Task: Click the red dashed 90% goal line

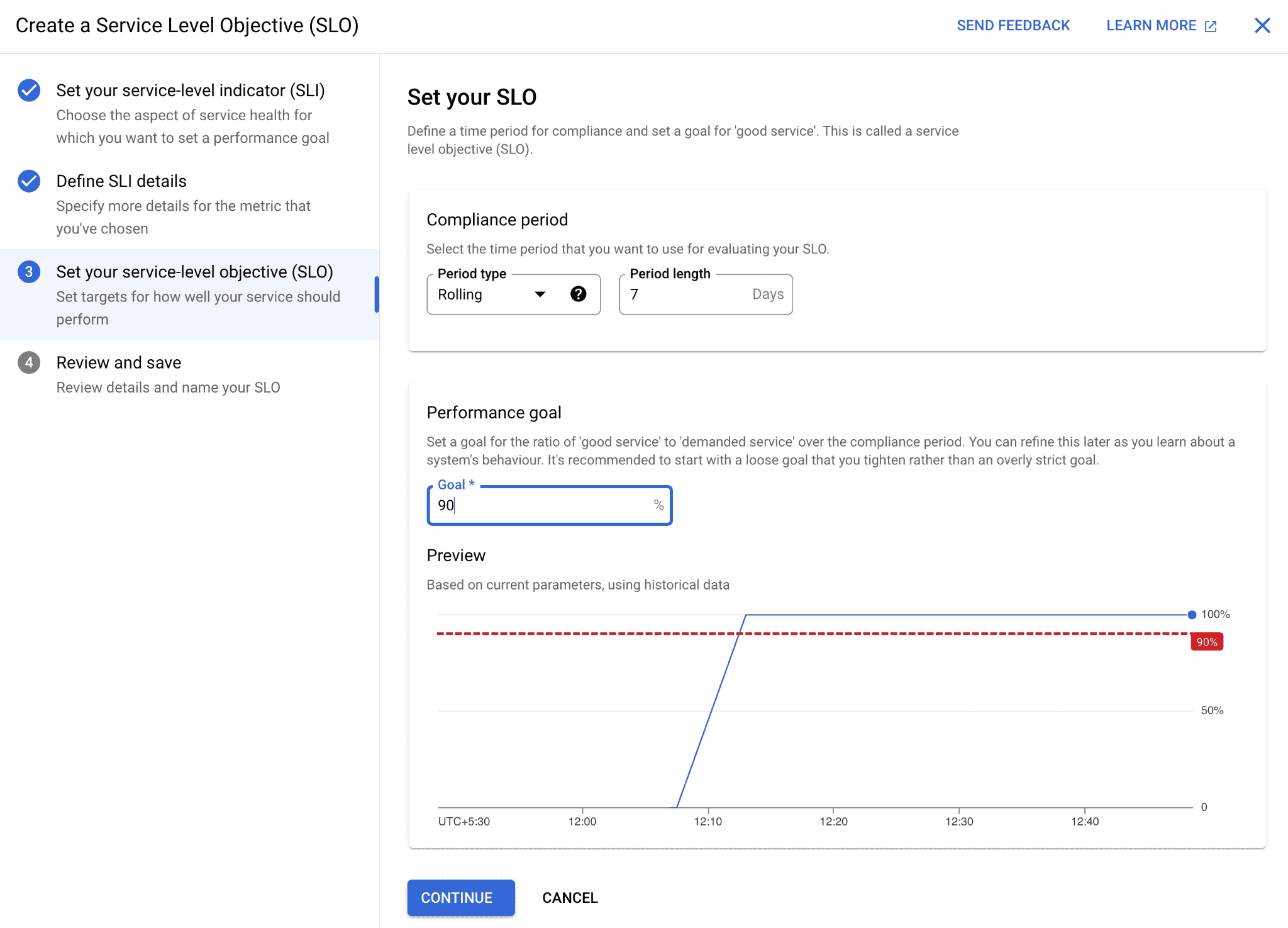Action: pos(818,634)
